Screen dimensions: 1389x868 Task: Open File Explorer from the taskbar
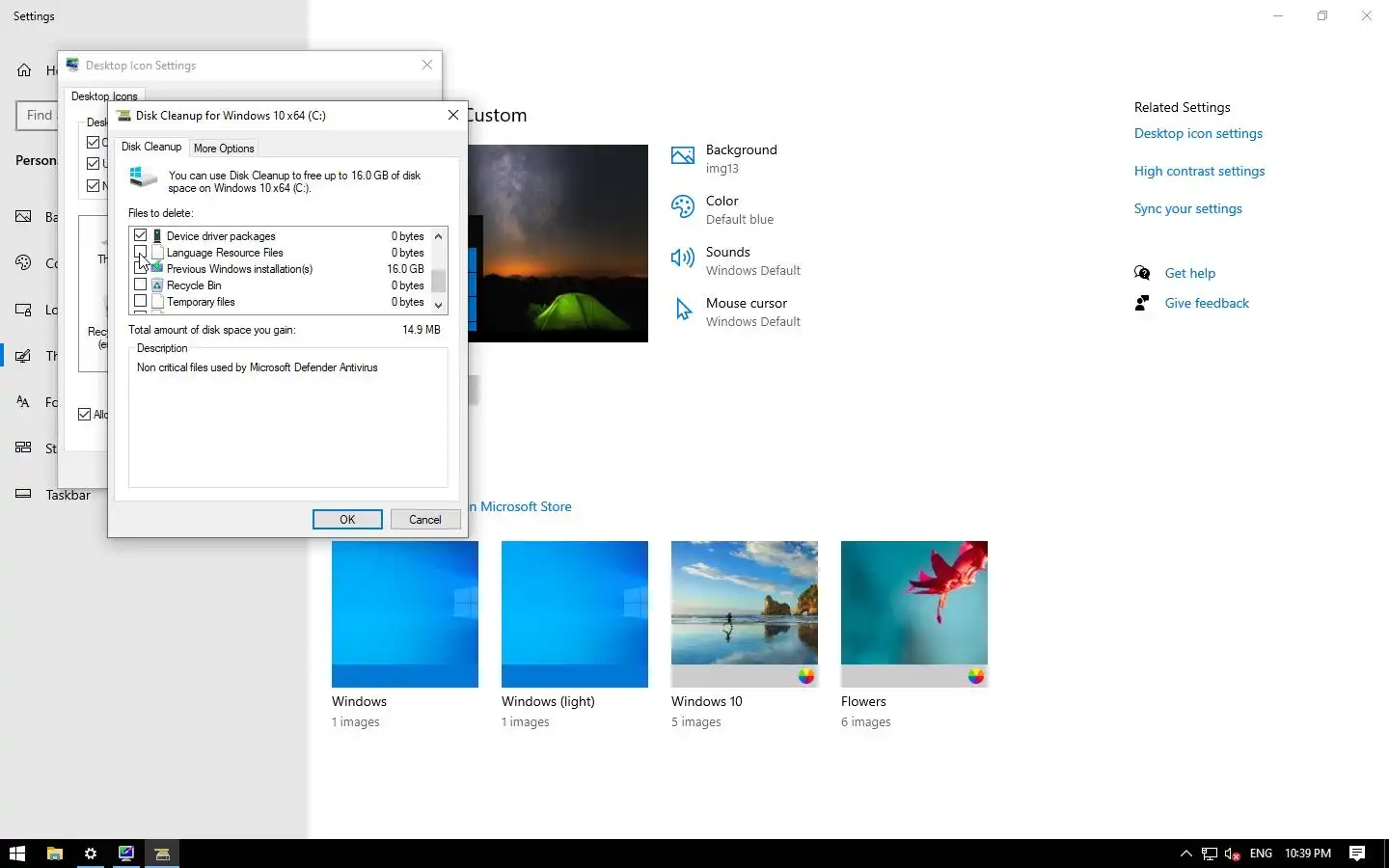pyautogui.click(x=55, y=854)
